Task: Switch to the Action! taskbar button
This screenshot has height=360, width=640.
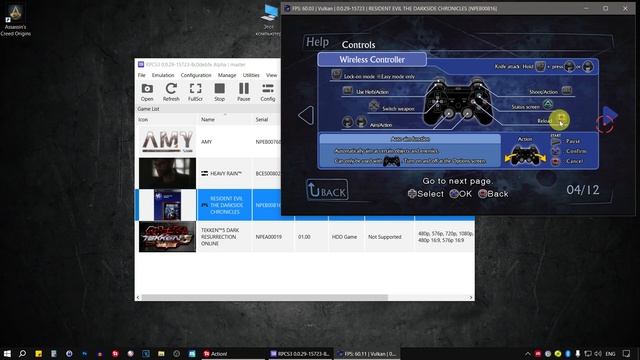Action: click(x=233, y=353)
